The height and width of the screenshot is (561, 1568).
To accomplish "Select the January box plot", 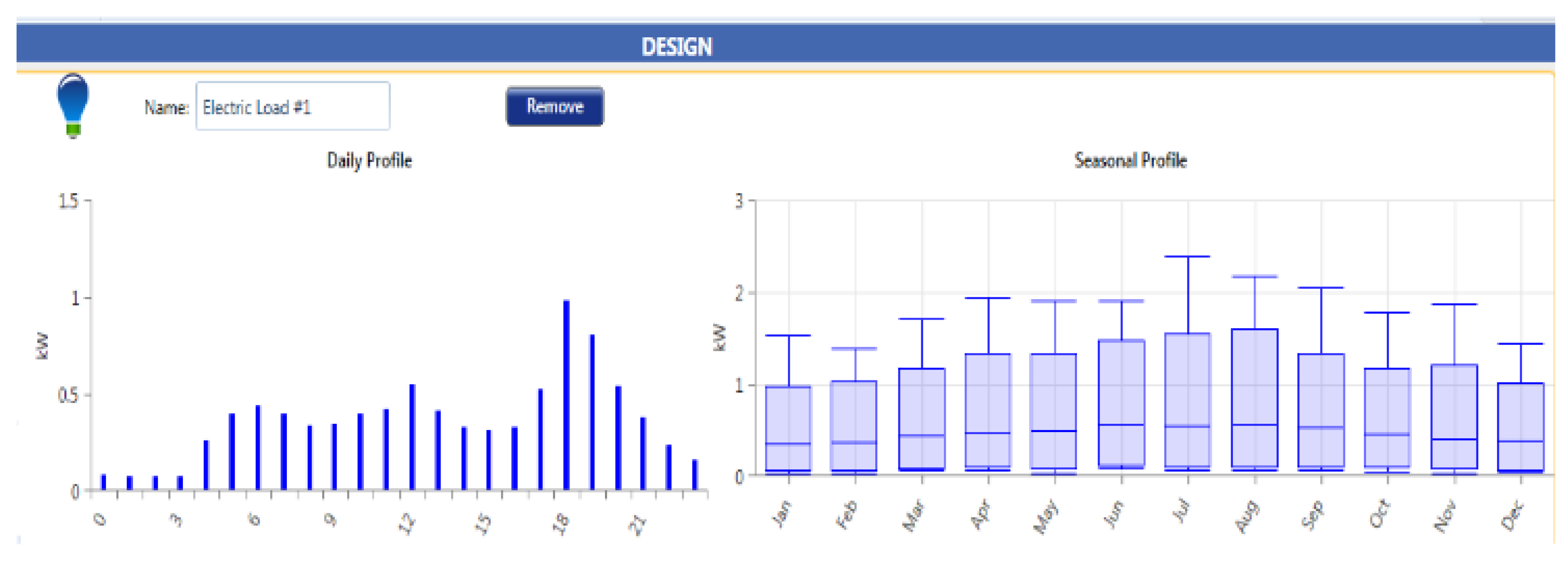I will point(788,429).
